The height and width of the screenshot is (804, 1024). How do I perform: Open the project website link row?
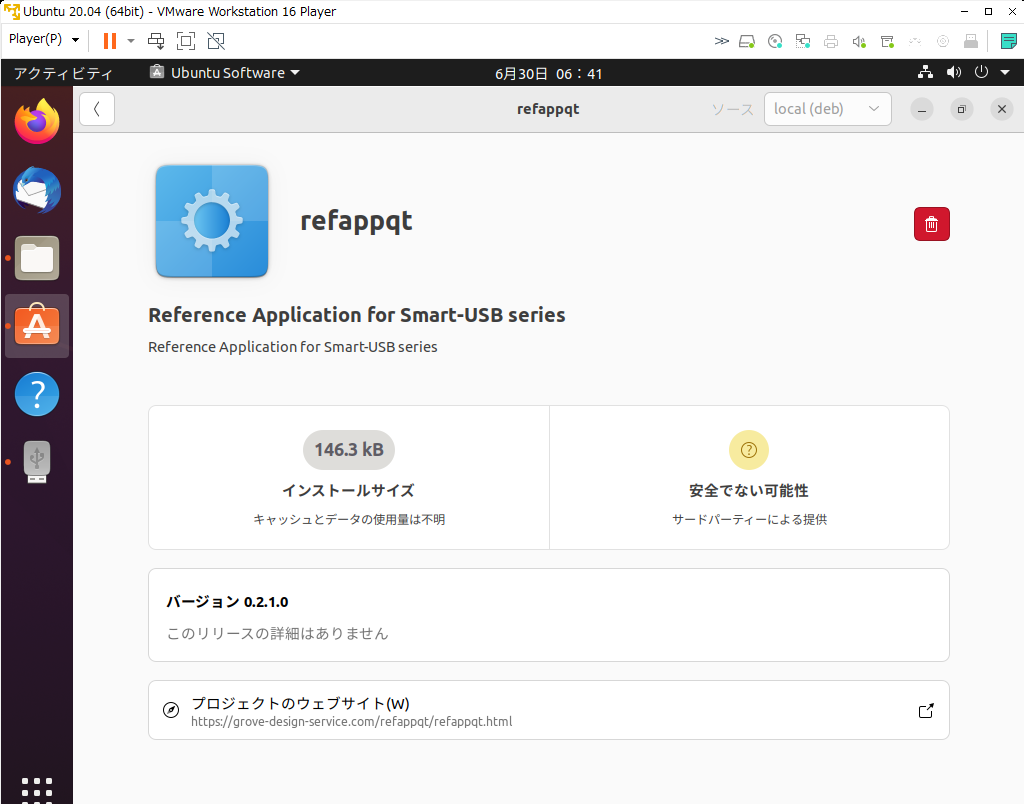coord(549,710)
